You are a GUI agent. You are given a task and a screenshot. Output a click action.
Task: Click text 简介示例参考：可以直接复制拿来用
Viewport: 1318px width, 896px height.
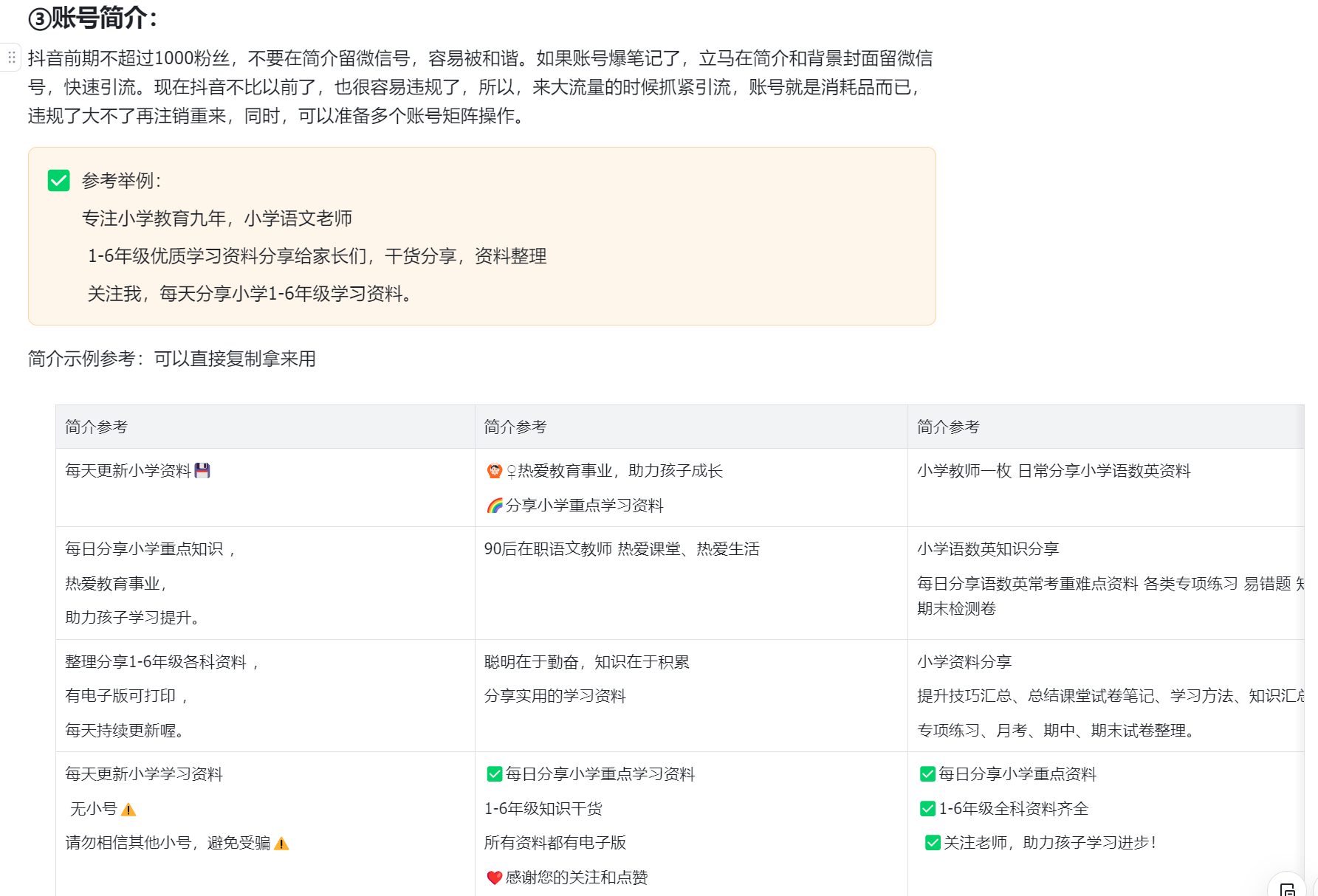[x=172, y=359]
